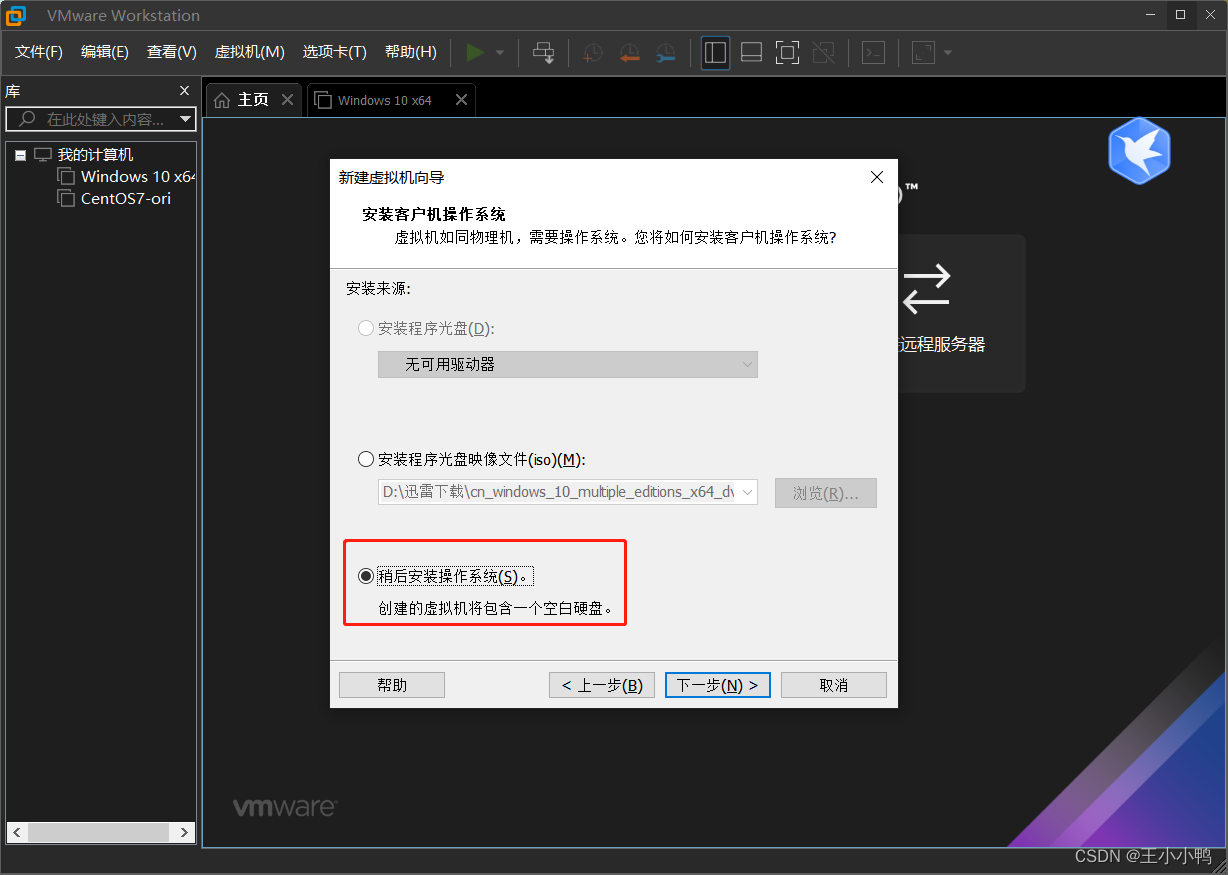Close the new VM wizard dialog
This screenshot has width=1228, height=875.
pyautogui.click(x=877, y=177)
